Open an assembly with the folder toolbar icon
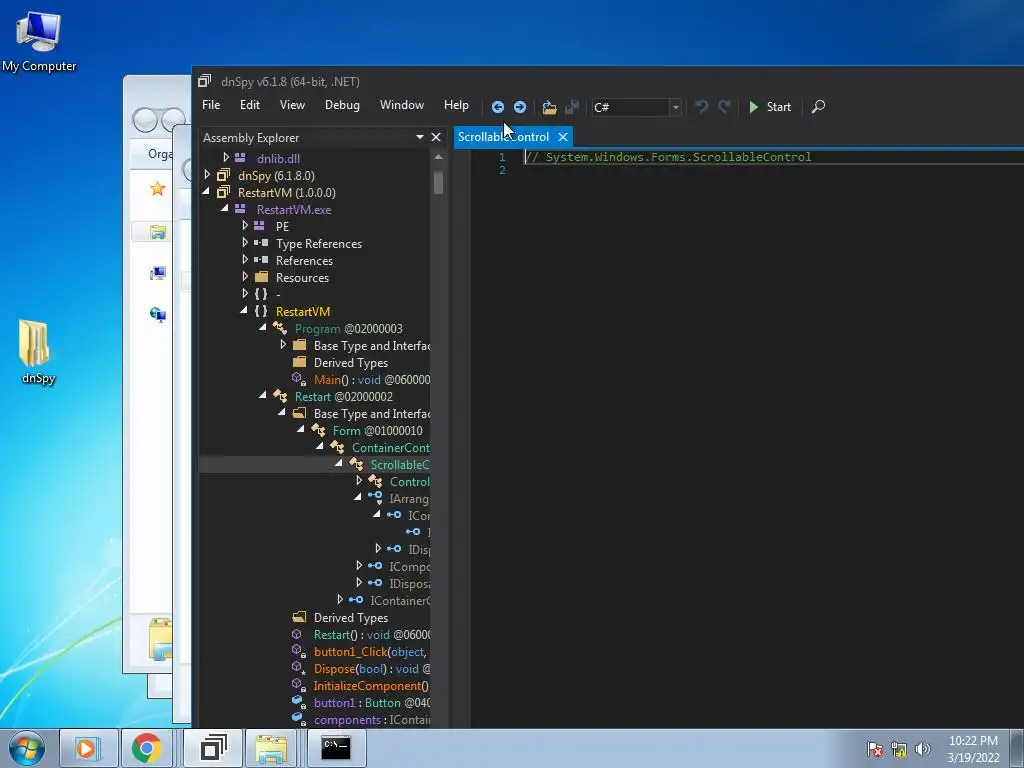The image size is (1024, 768). (549, 107)
